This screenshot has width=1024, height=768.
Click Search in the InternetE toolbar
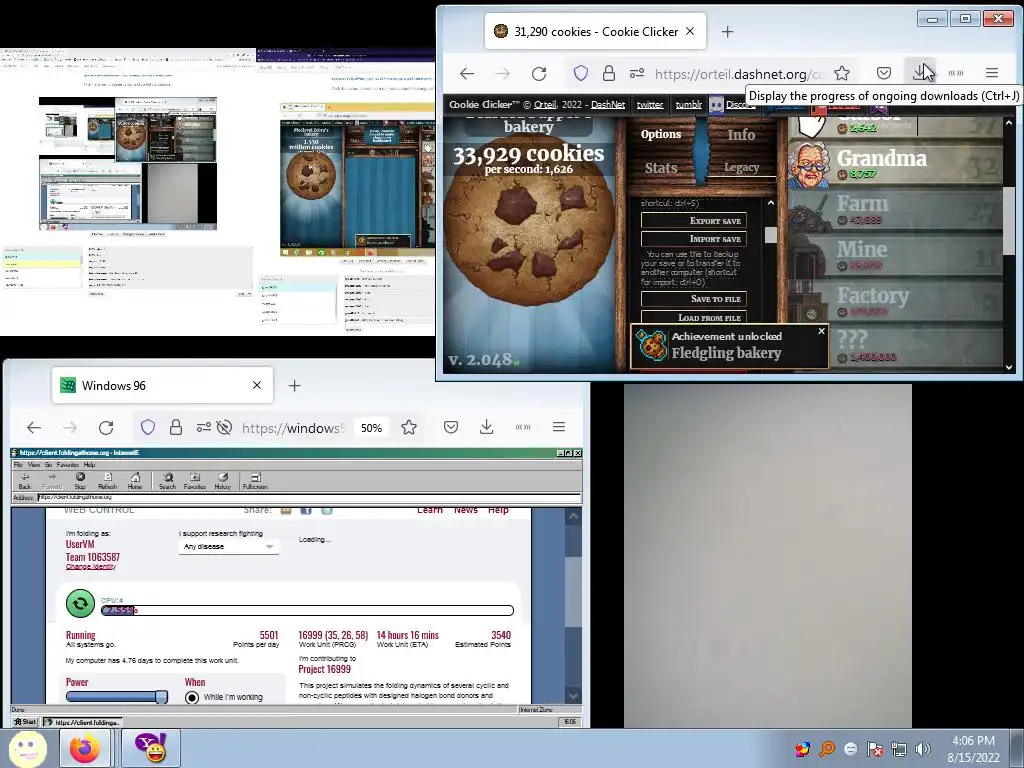168,481
